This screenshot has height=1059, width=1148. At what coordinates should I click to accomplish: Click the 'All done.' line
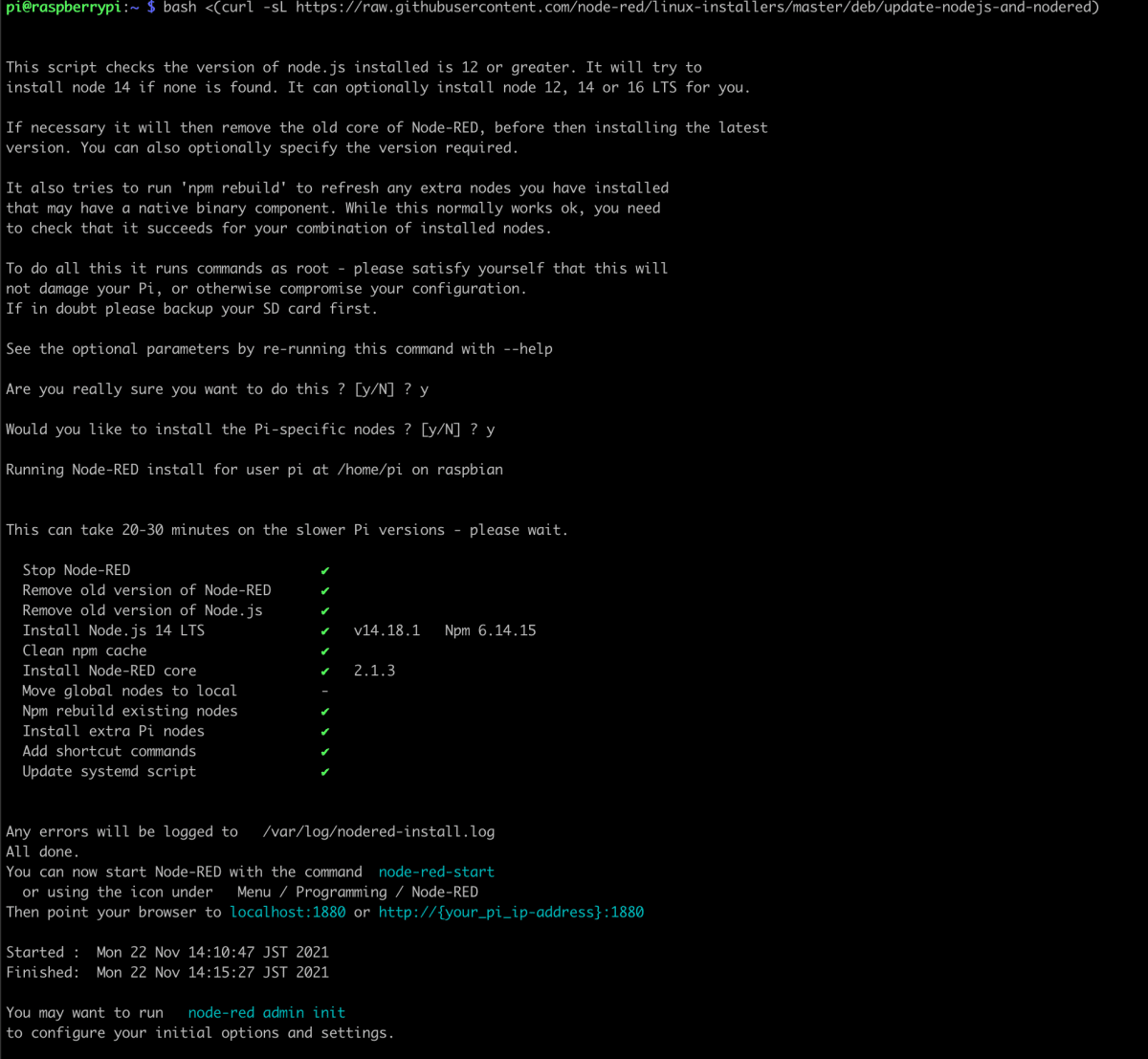[42, 851]
